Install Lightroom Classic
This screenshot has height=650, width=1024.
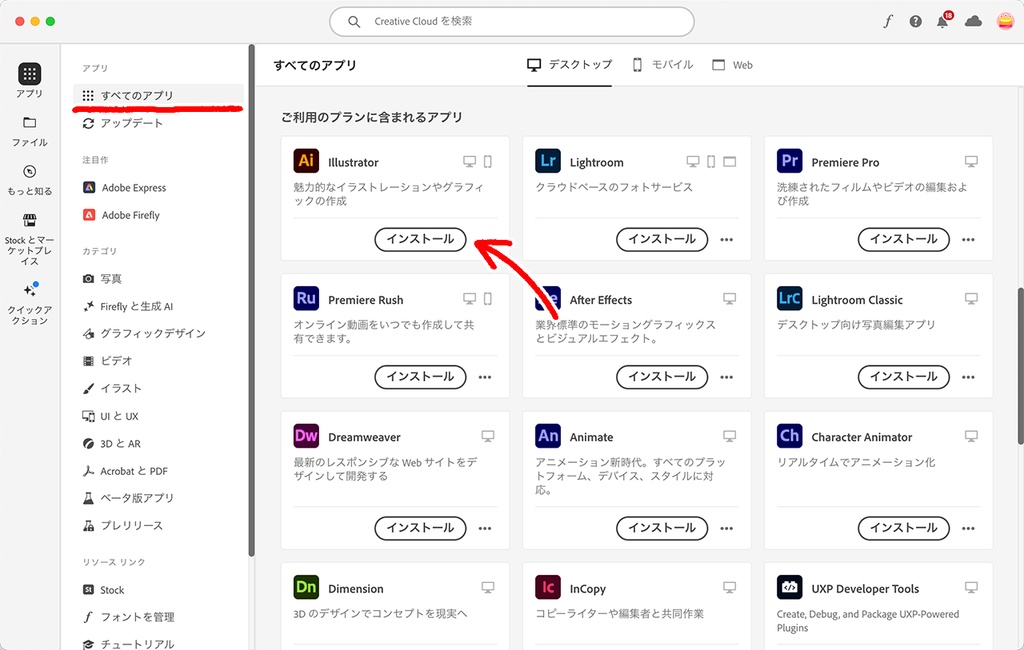904,377
